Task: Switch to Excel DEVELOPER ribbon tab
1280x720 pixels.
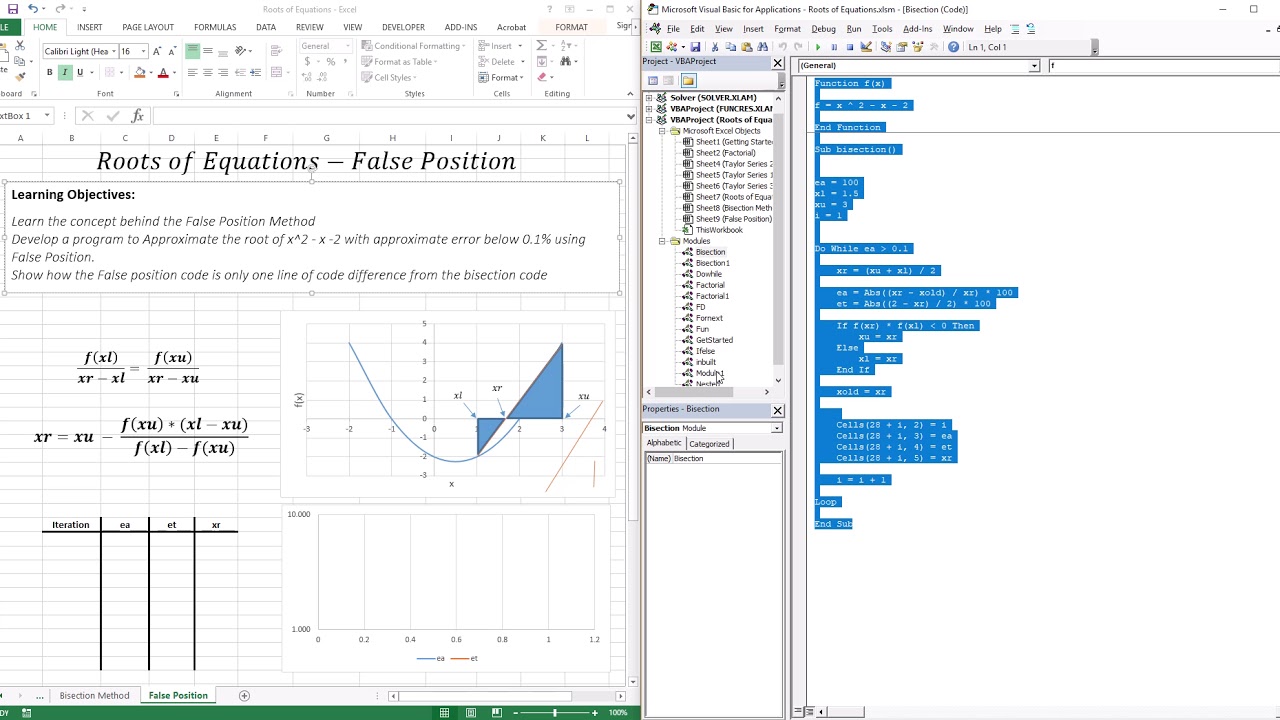Action: pos(403,27)
